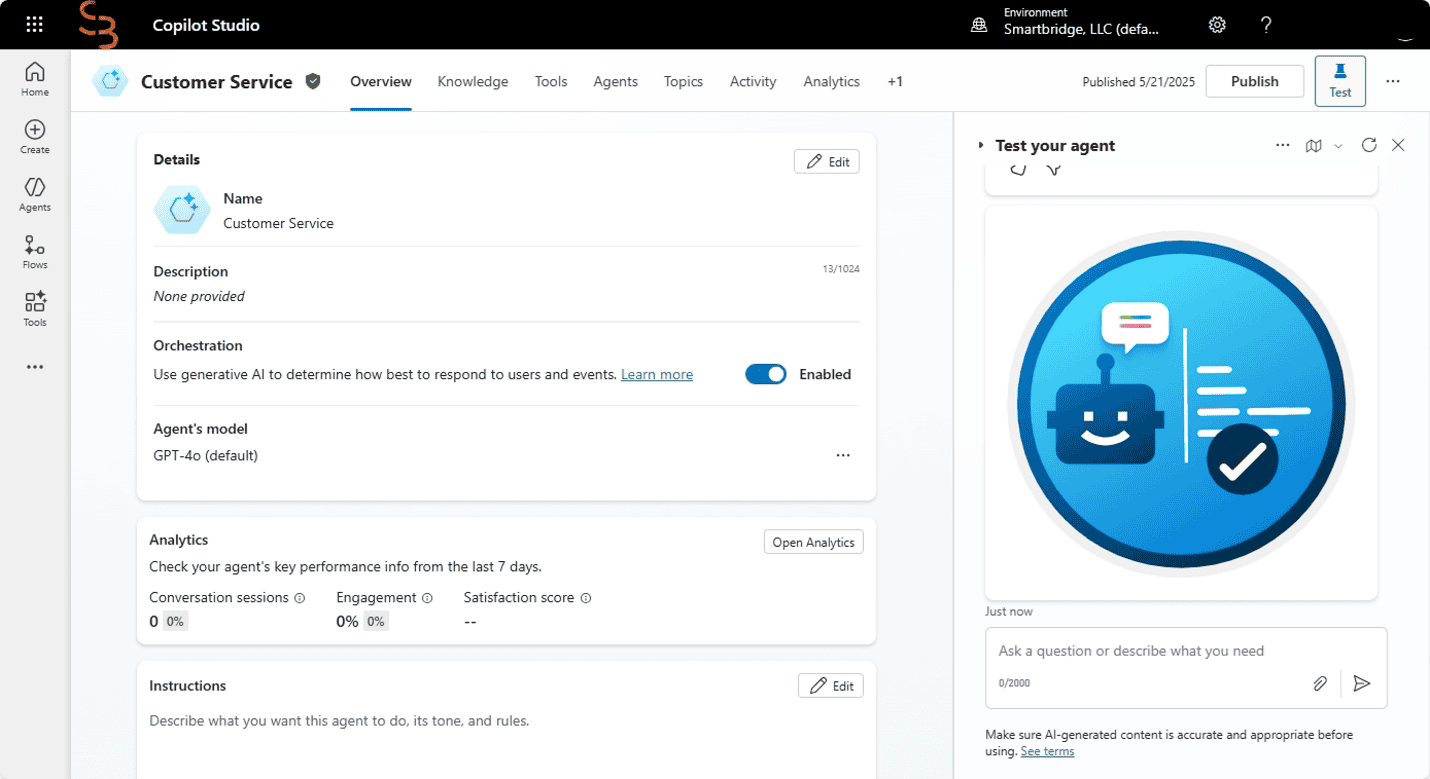
Task: Click the Create icon in the sidebar
Action: [34, 131]
